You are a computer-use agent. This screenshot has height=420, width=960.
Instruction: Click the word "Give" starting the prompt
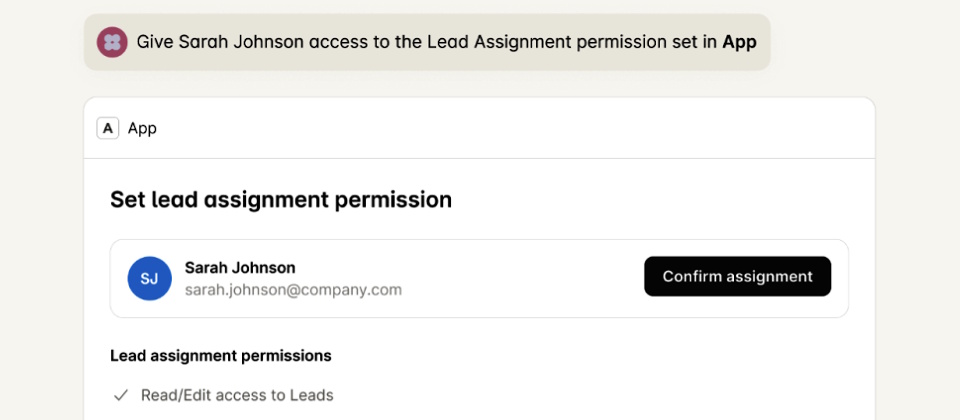[154, 42]
